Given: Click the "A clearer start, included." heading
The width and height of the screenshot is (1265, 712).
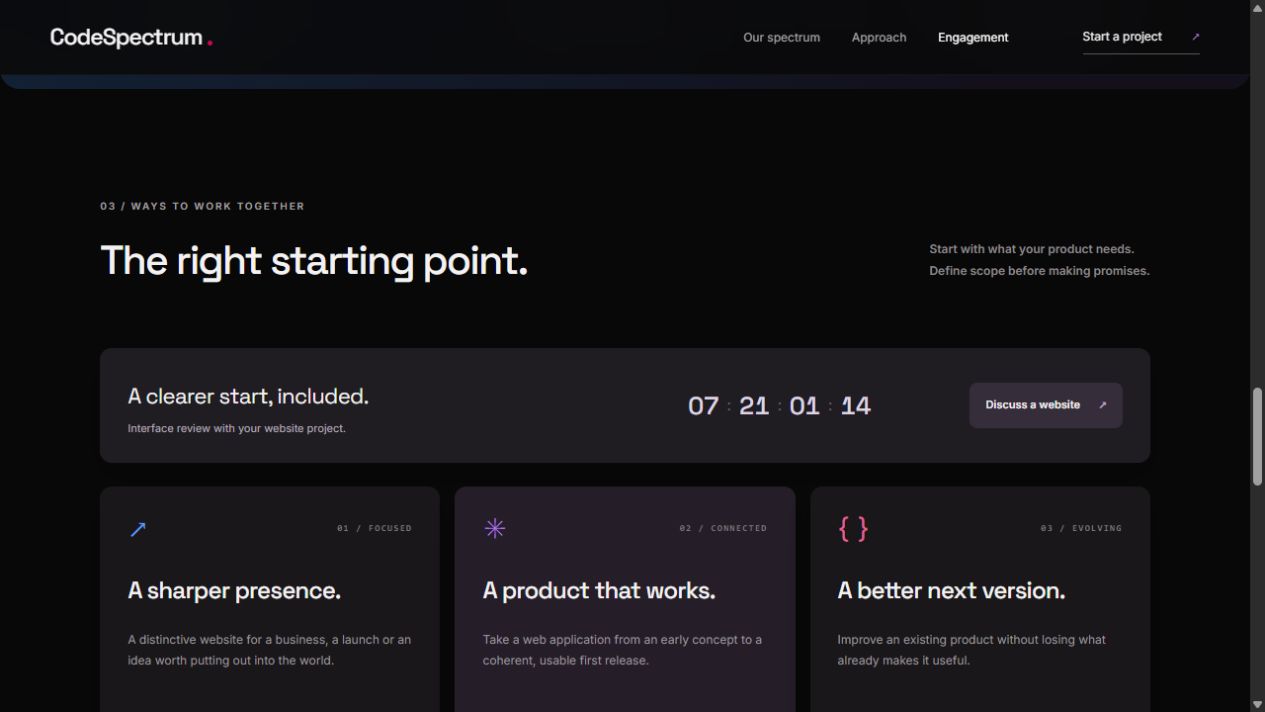Looking at the screenshot, I should 248,397.
